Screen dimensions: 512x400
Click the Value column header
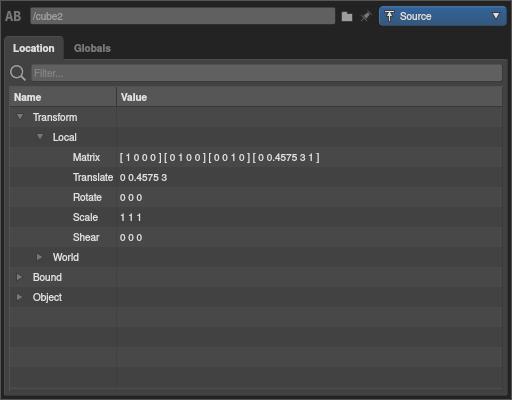[309, 97]
